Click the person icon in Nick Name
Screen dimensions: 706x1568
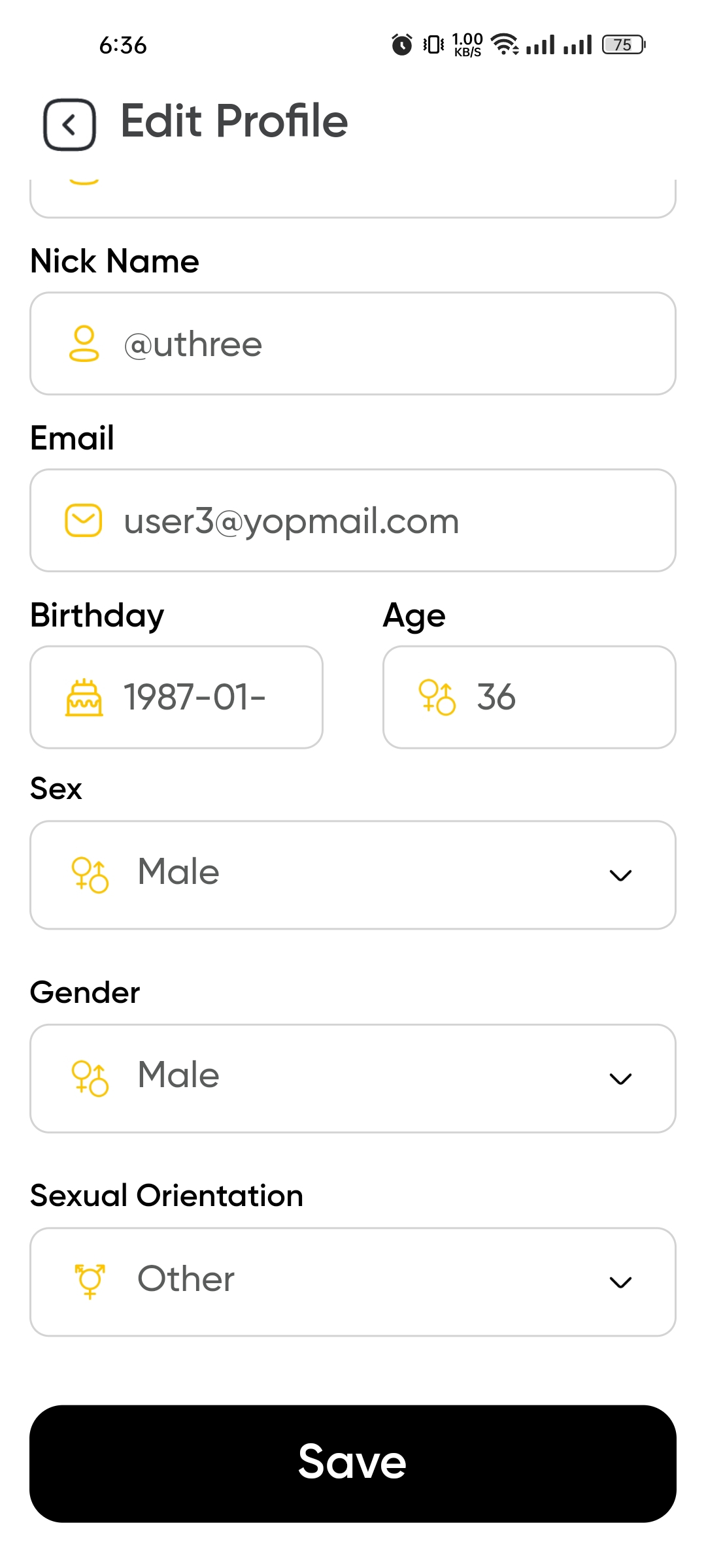pyautogui.click(x=84, y=344)
